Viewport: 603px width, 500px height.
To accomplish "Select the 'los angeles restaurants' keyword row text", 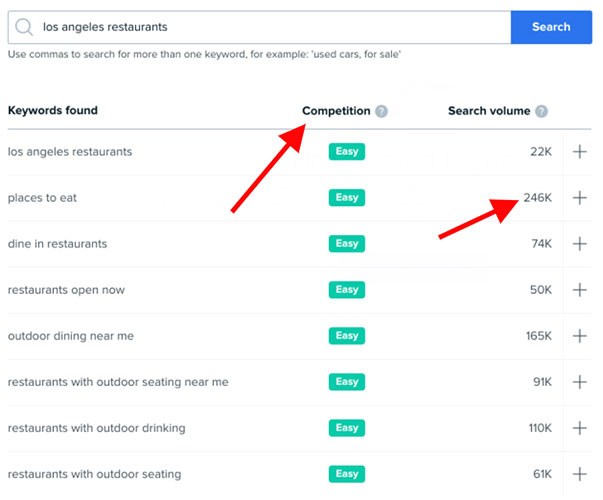I will pyautogui.click(x=70, y=152).
